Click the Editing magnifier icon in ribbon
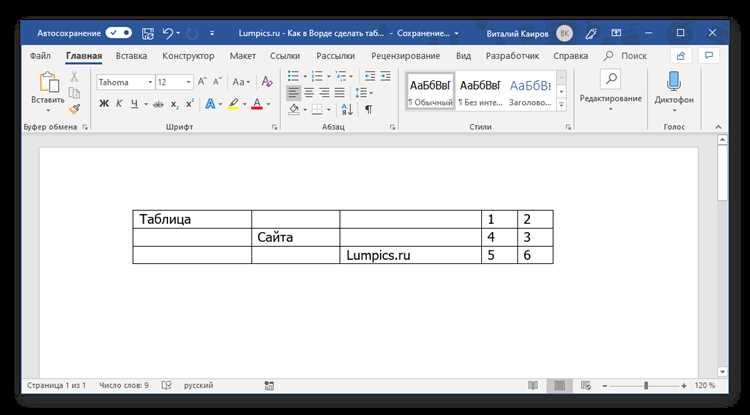The width and height of the screenshot is (750, 415). click(611, 79)
